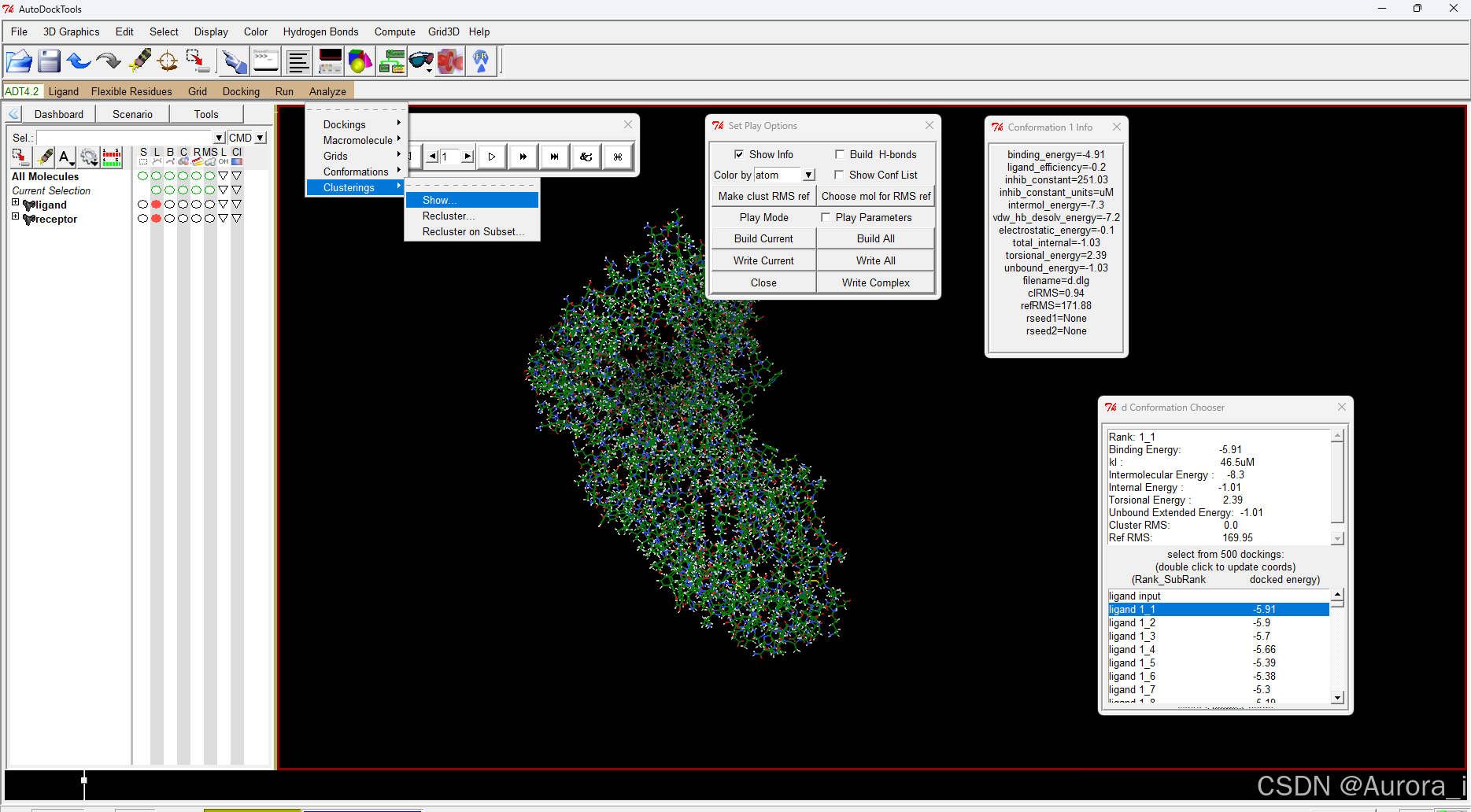1471x812 pixels.
Task: Open the Sel. field dropdown arrow
Action: [220, 138]
